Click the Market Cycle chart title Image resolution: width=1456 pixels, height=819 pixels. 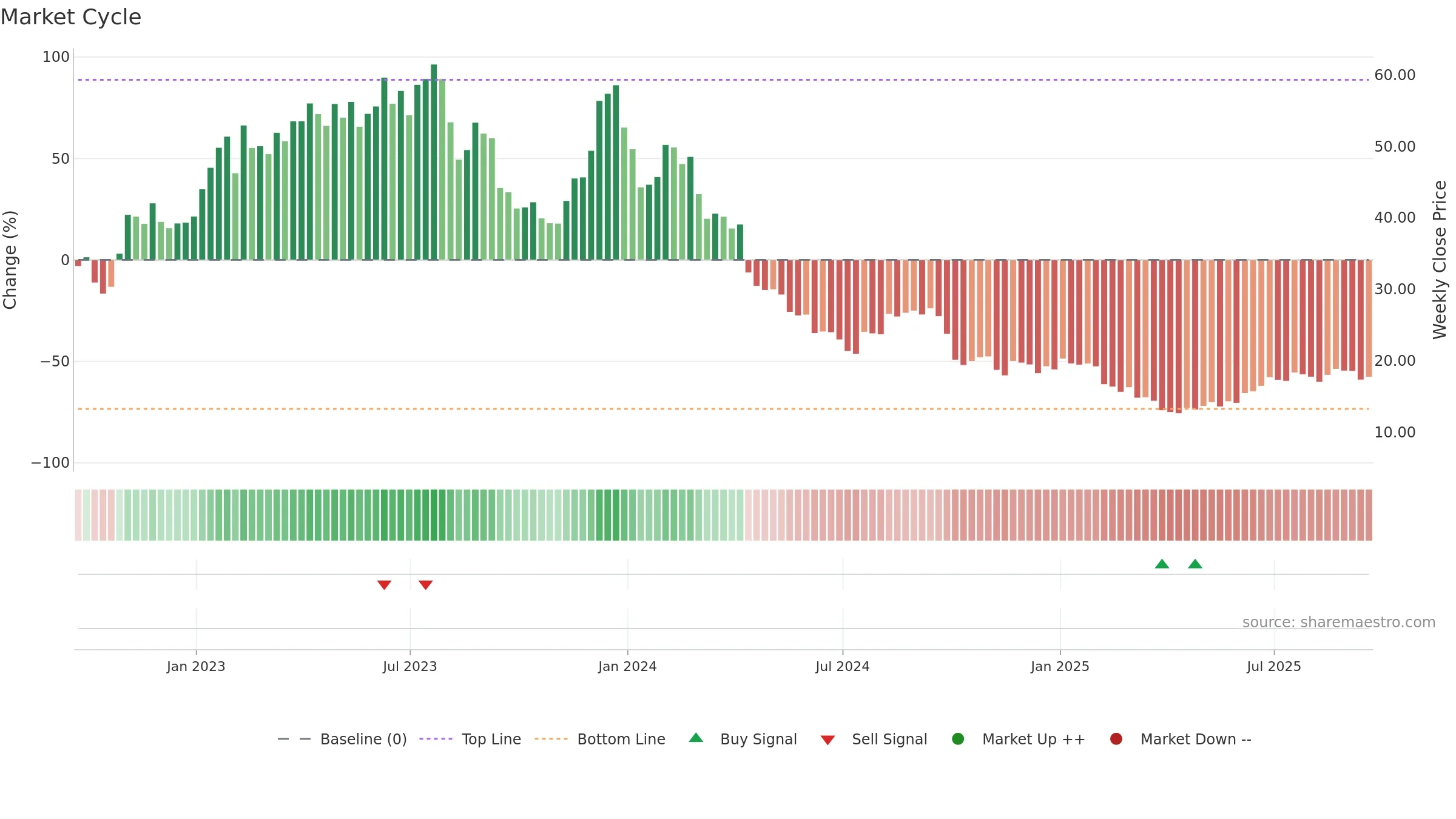coord(71,17)
